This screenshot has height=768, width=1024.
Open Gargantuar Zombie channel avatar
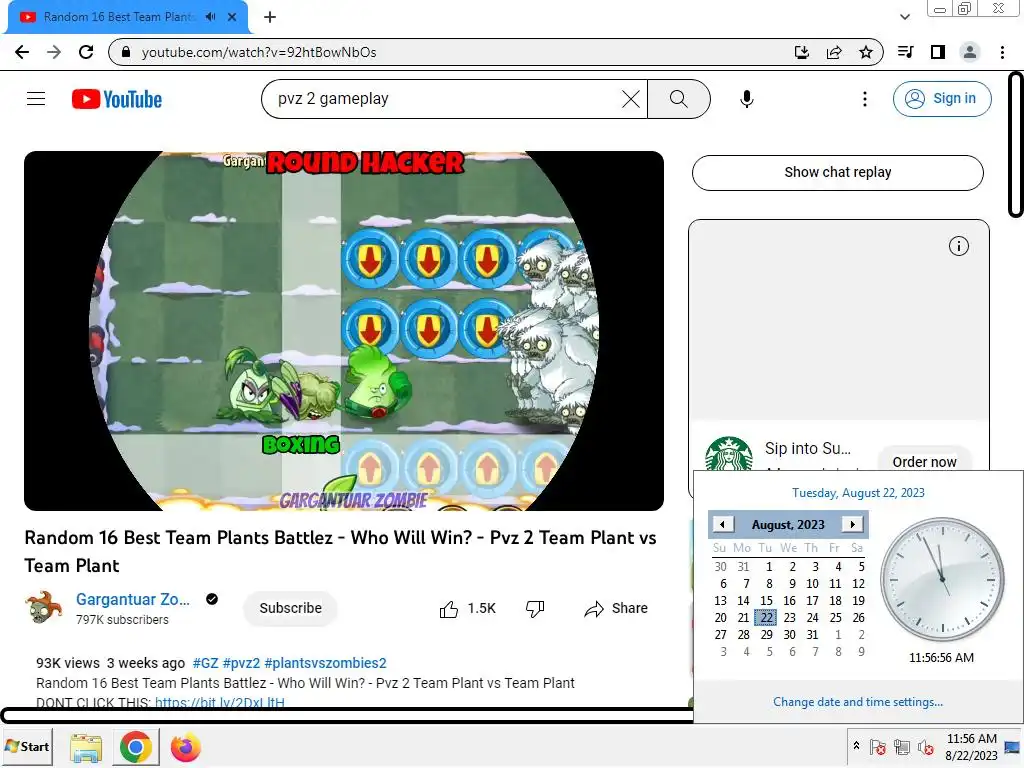[x=44, y=607]
